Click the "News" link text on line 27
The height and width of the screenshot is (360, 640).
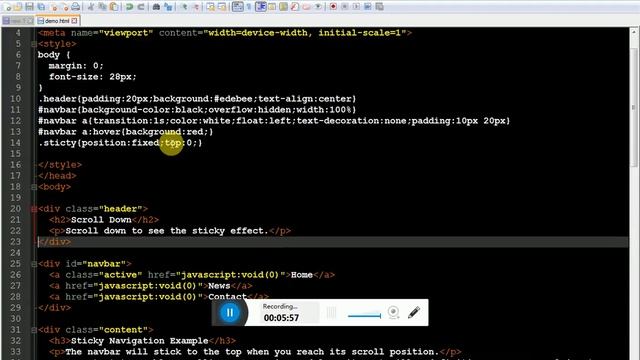pos(219,286)
